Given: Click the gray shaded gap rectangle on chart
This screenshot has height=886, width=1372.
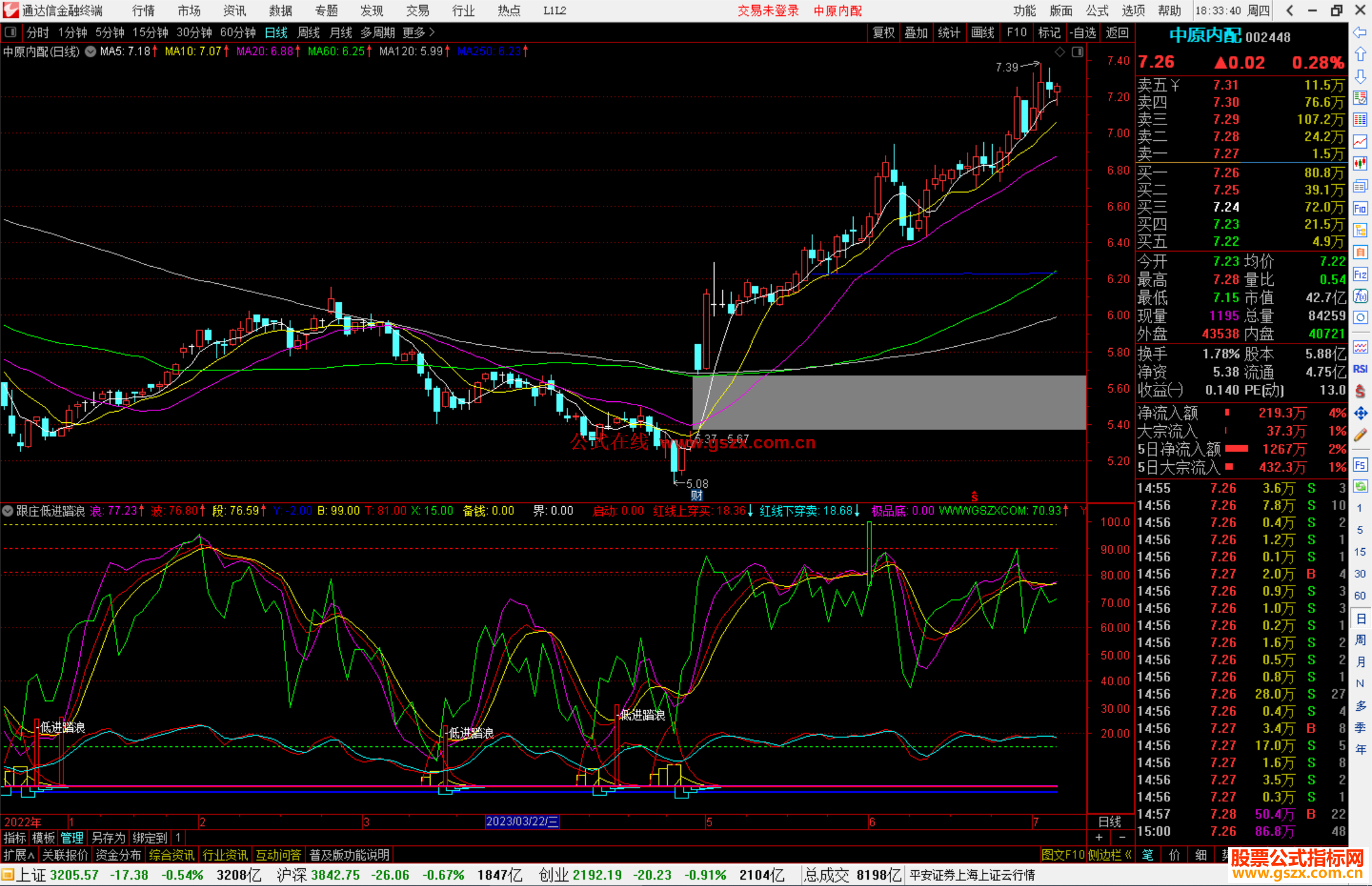Looking at the screenshot, I should [x=889, y=403].
